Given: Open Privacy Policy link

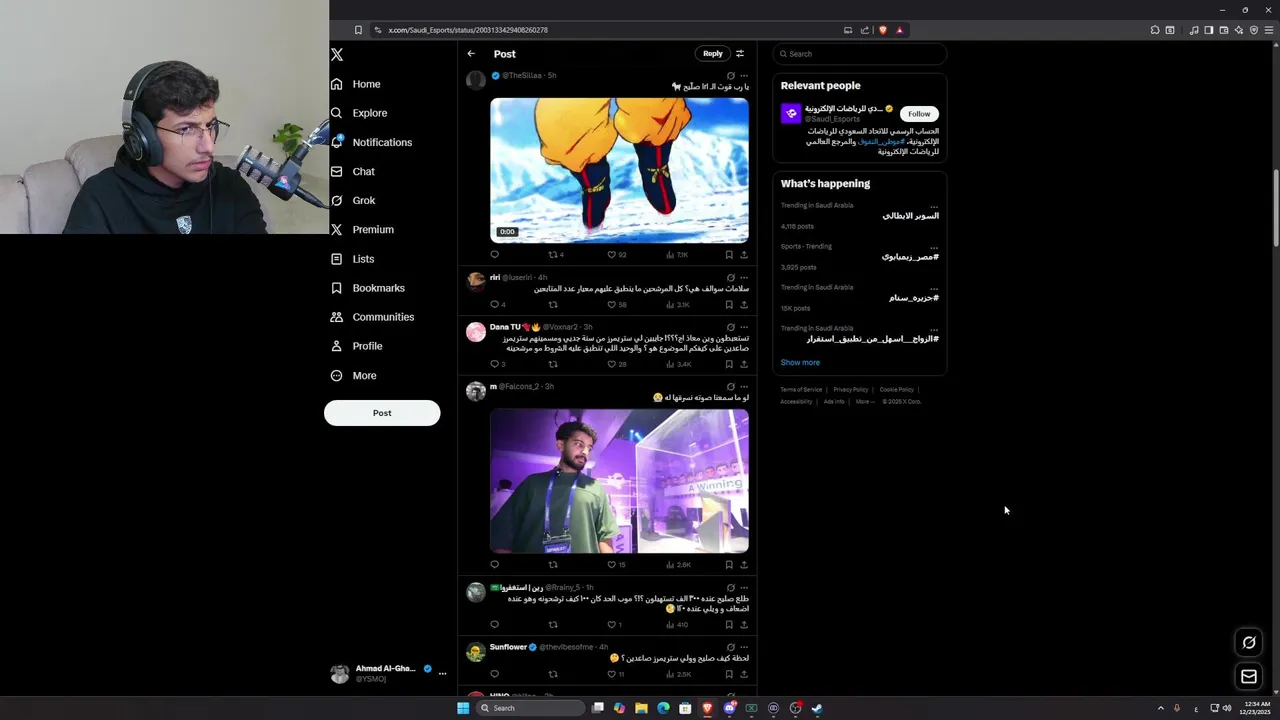Looking at the screenshot, I should pos(851,390).
